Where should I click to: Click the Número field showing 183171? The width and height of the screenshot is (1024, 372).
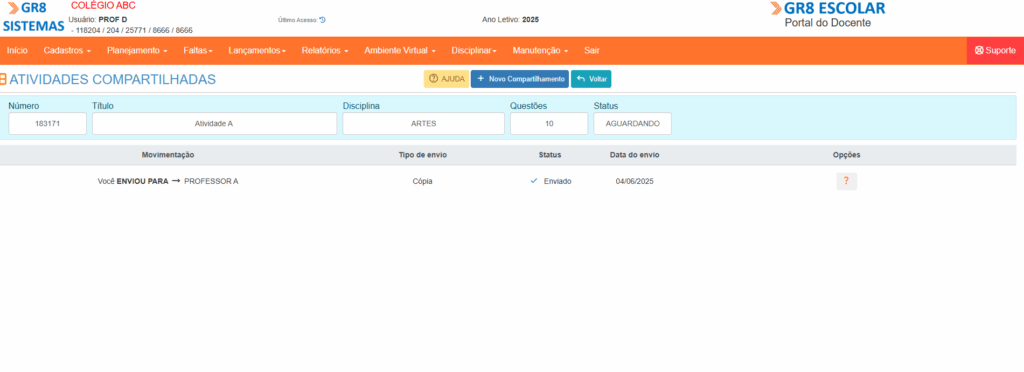coord(48,123)
